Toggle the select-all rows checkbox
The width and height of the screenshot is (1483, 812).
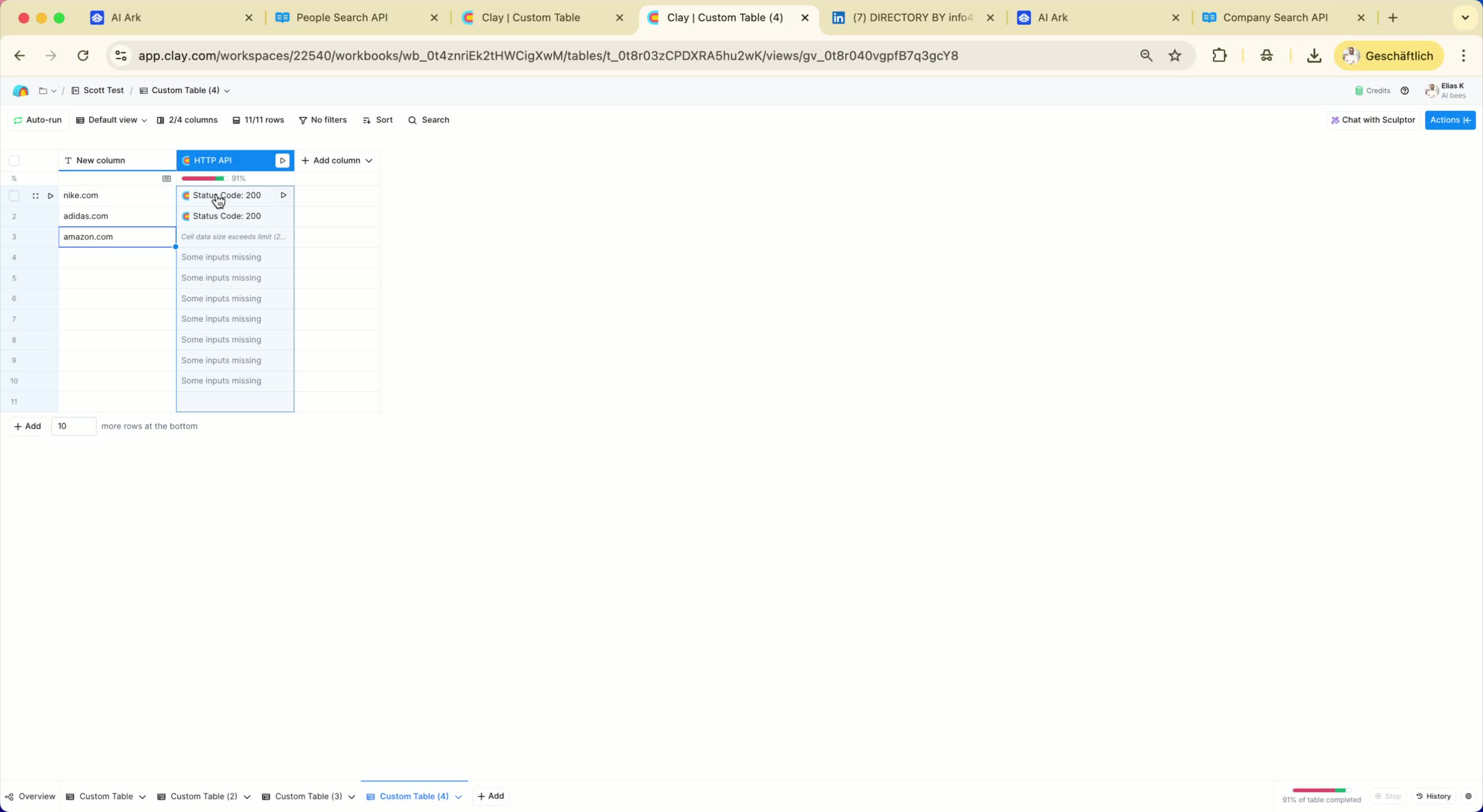point(15,161)
